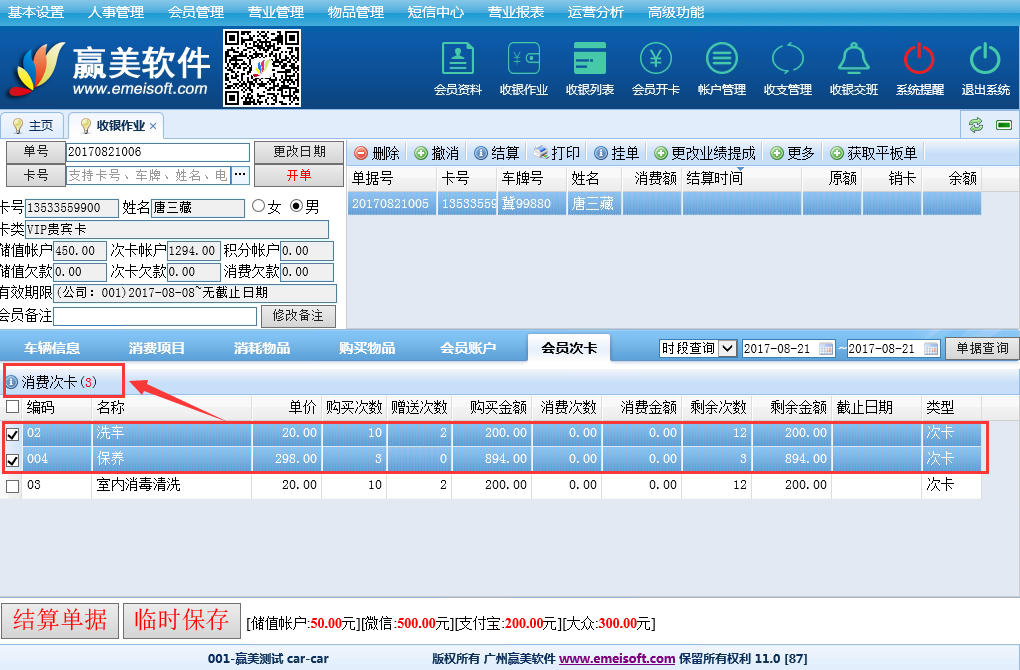This screenshot has width=1020, height=670.
Task: Open the 会员资料 member info icon
Action: click(x=457, y=68)
